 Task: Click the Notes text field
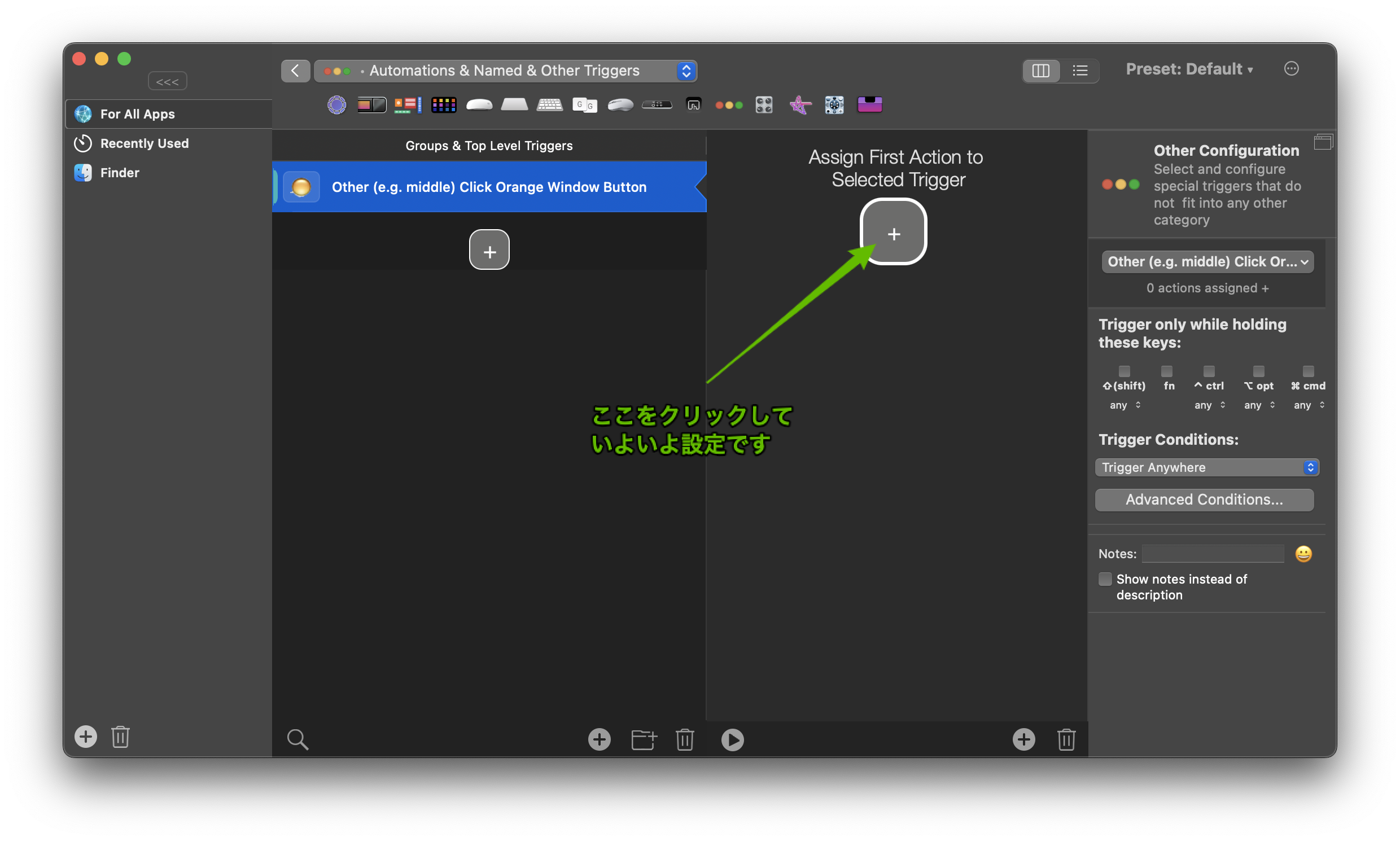[1213, 554]
